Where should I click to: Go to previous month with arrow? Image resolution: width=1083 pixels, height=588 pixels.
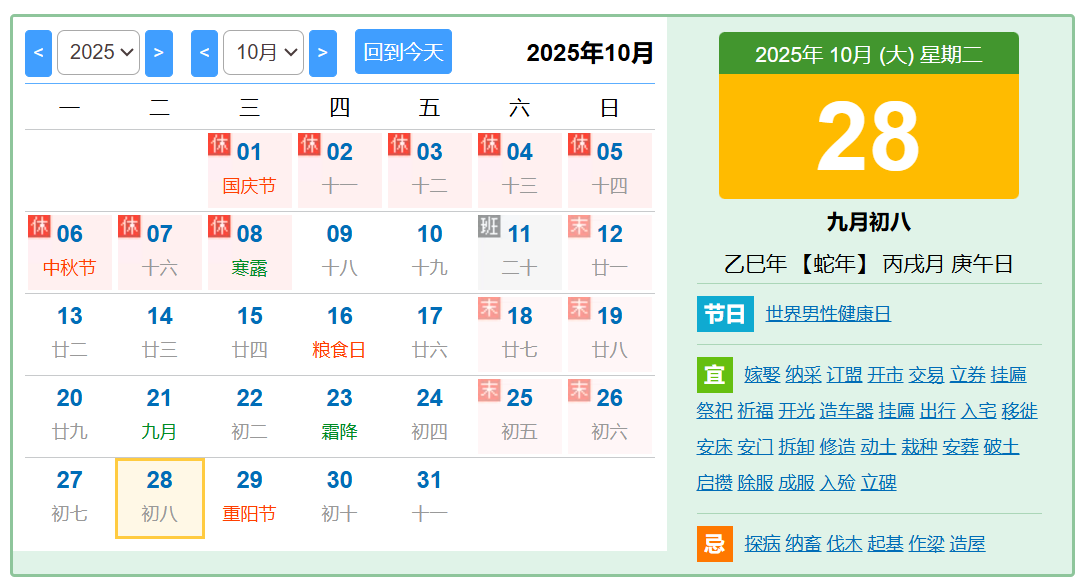tap(204, 53)
